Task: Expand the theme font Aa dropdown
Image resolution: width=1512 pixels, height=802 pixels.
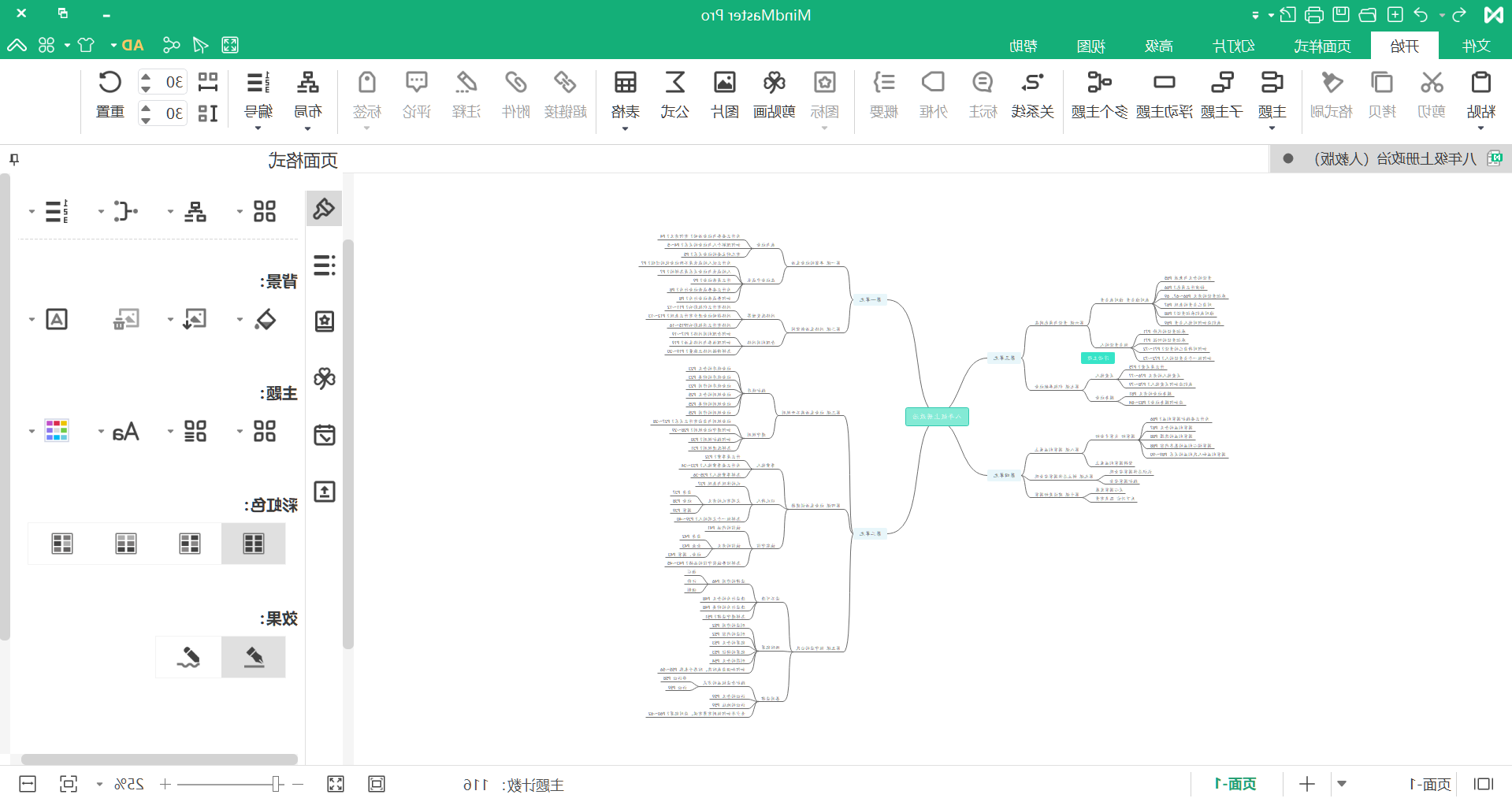Action: tap(101, 432)
